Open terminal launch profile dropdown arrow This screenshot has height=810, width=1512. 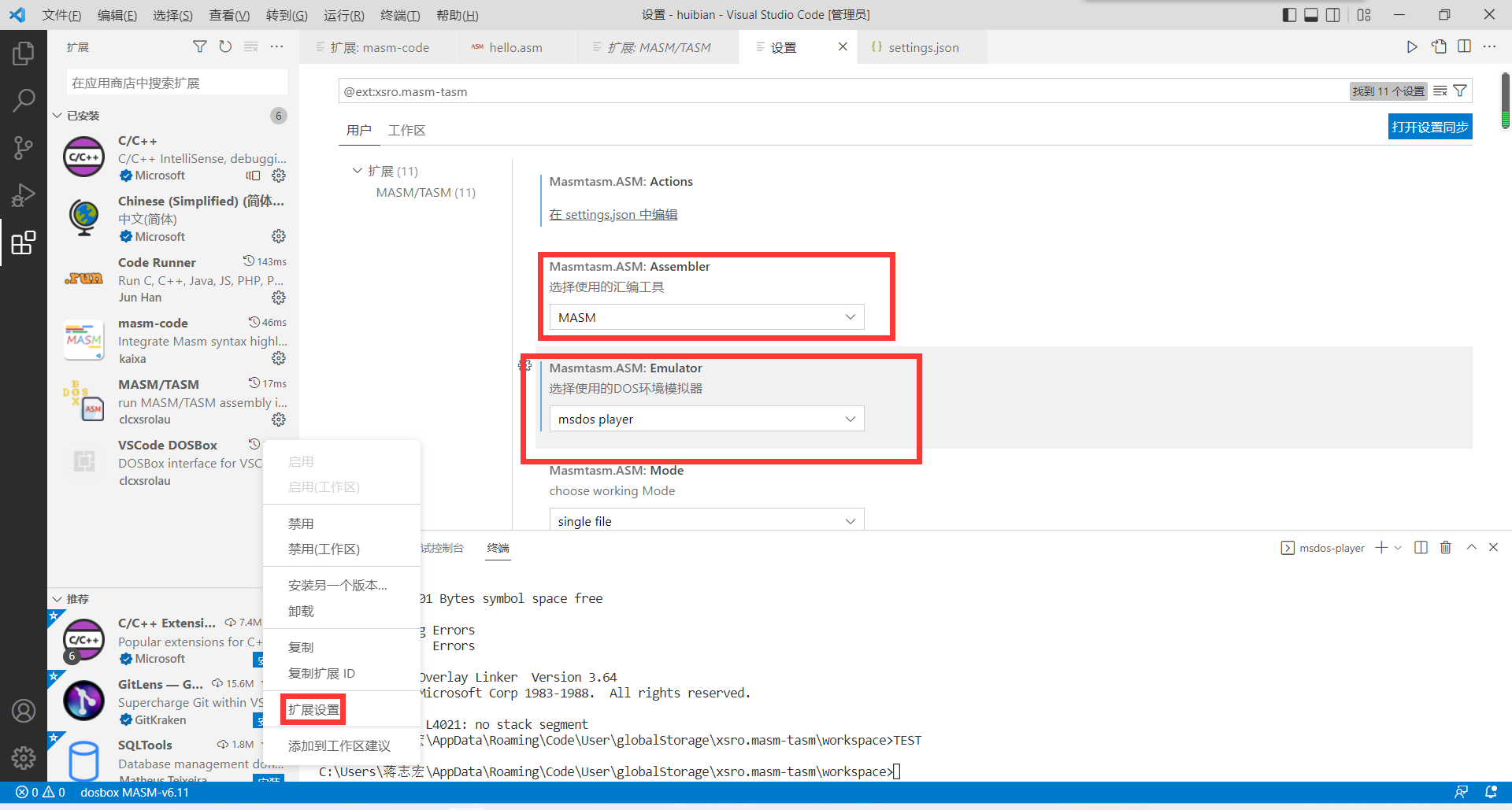click(x=1398, y=548)
